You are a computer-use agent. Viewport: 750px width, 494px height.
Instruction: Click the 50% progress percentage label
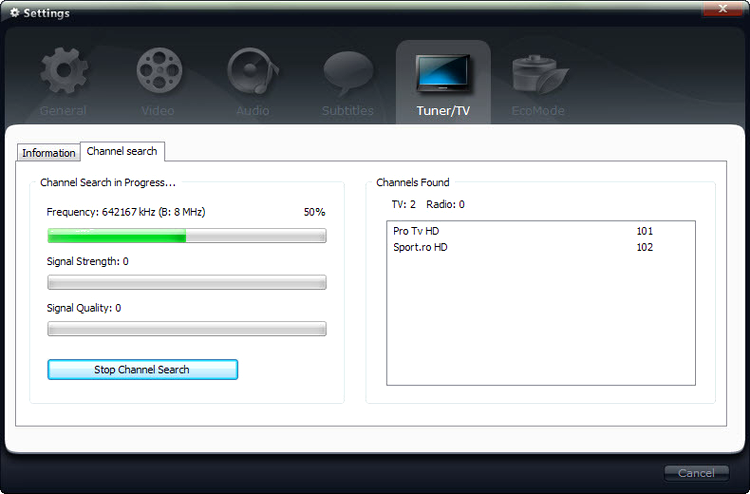(314, 212)
